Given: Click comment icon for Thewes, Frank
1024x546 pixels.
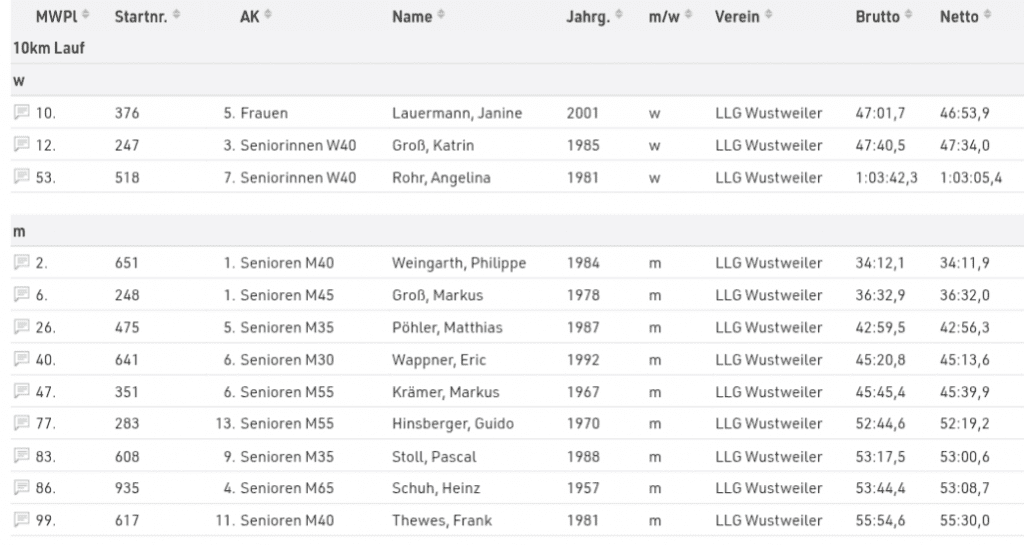Looking at the screenshot, I should (22, 520).
